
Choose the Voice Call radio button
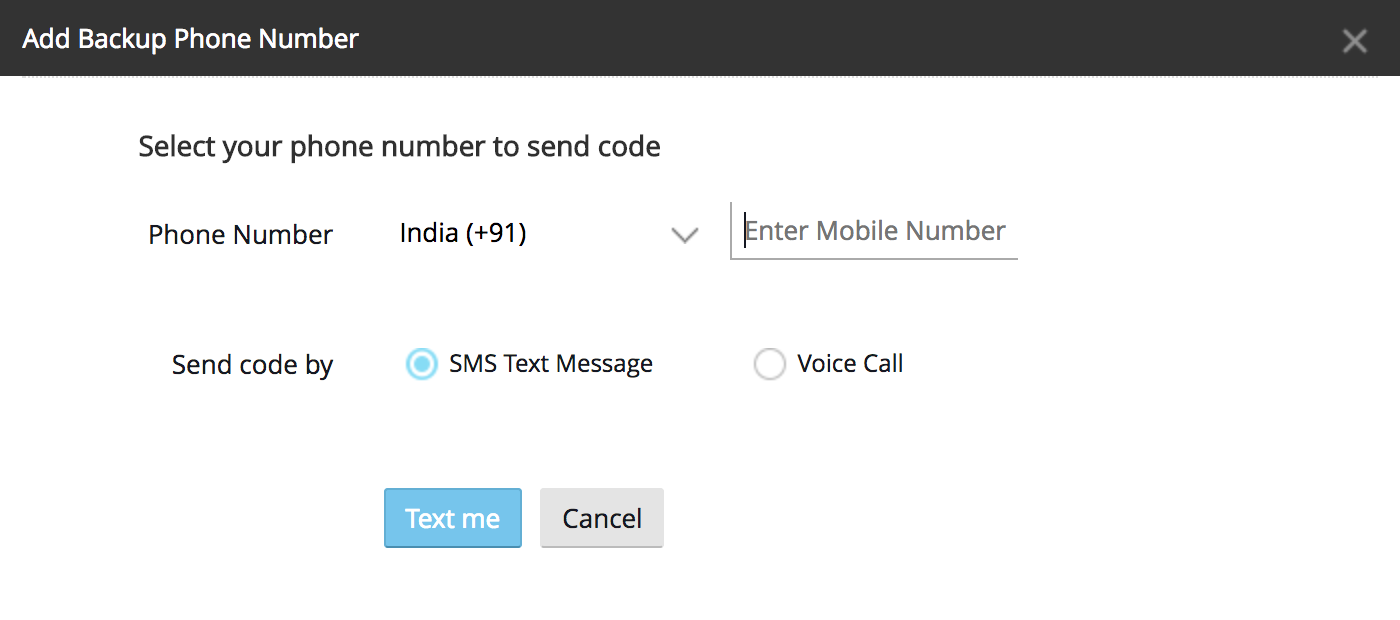pyautogui.click(x=769, y=365)
